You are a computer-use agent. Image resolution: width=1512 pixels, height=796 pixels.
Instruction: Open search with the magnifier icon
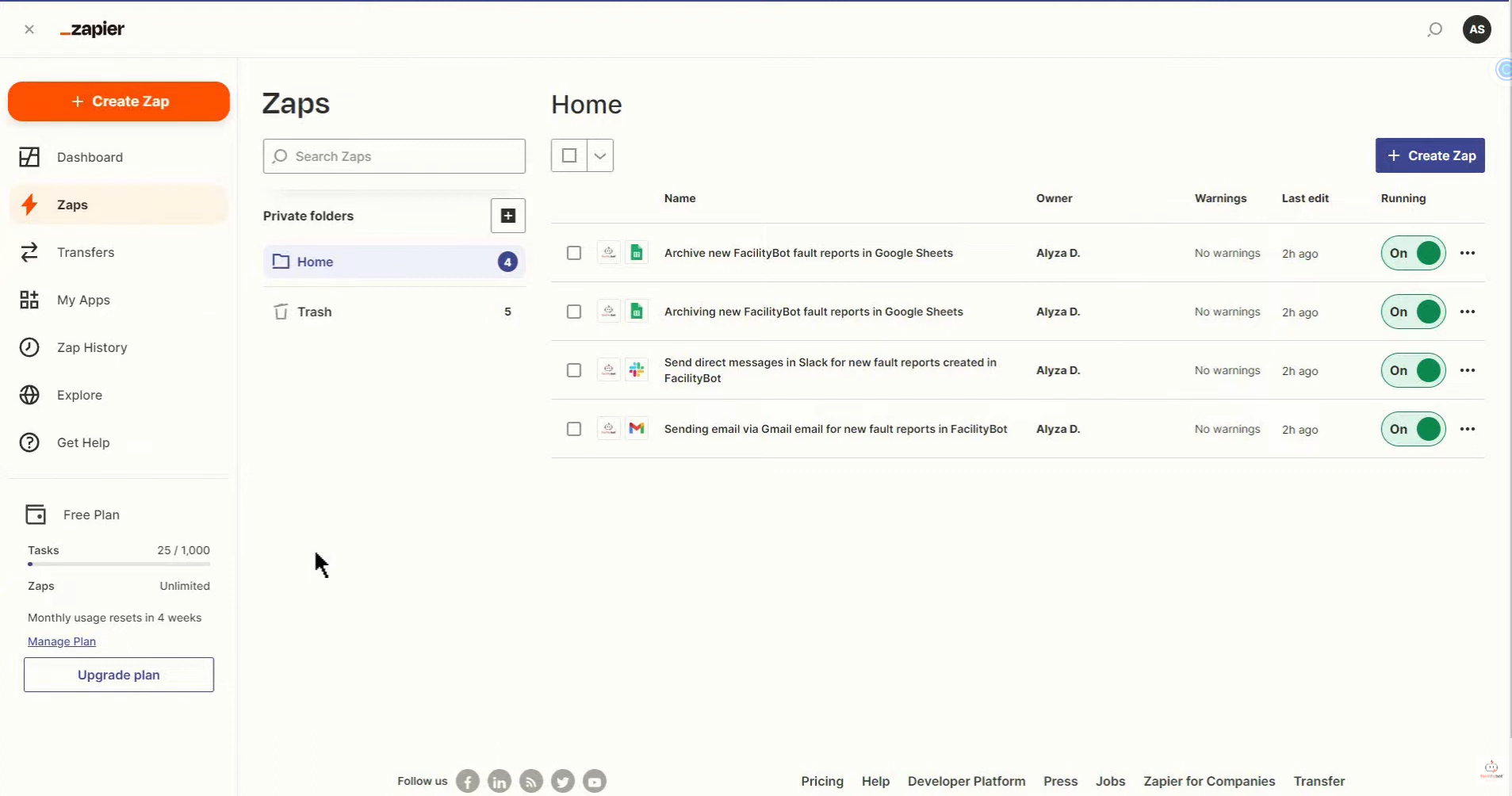[x=1434, y=29]
